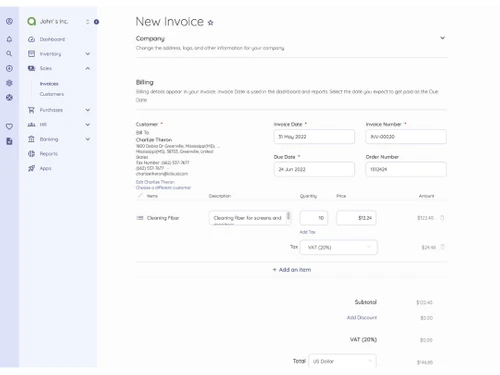Open Invoices under Sales
The image size is (500, 375).
coord(49,84)
